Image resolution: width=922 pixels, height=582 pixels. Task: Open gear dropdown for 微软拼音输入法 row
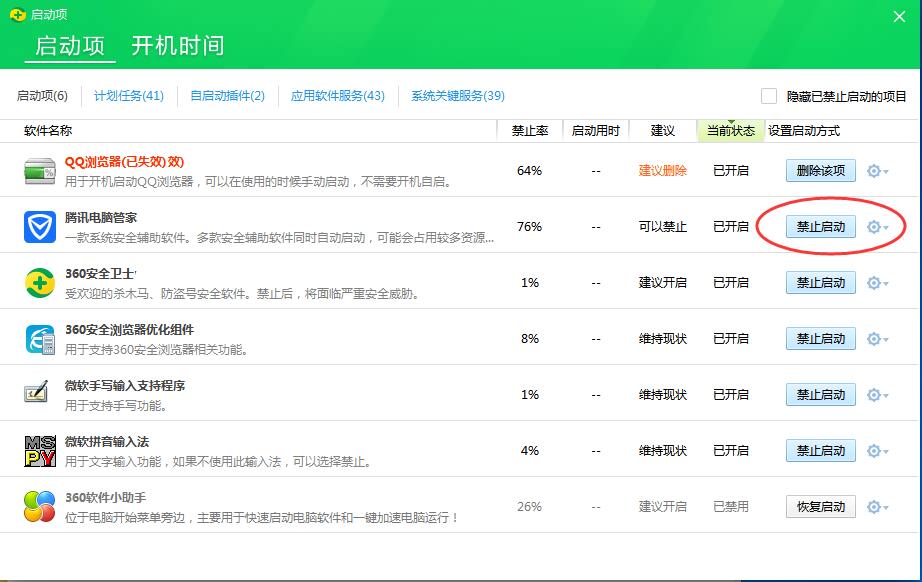click(x=877, y=451)
